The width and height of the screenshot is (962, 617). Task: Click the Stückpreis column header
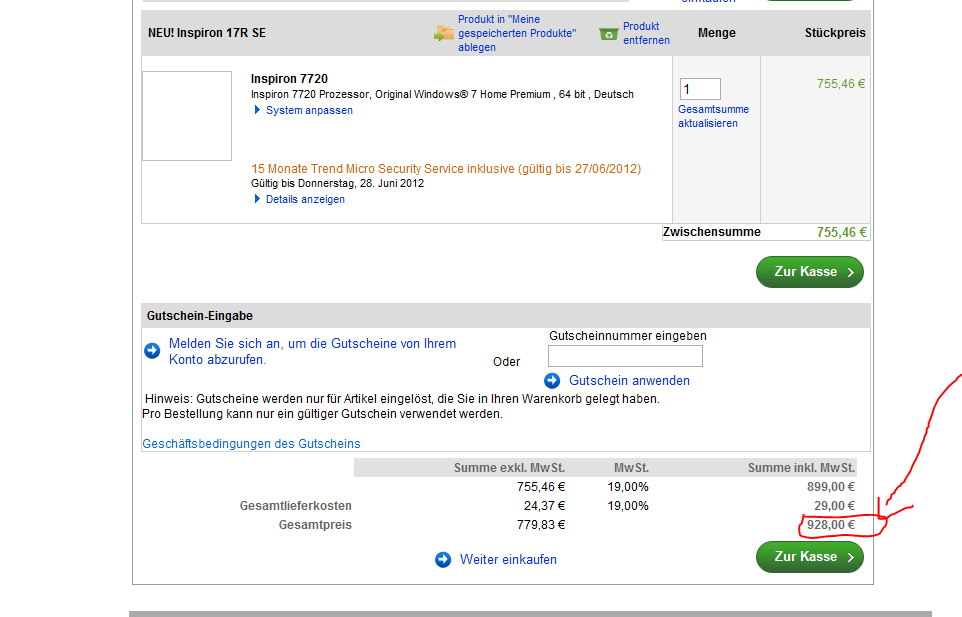pyautogui.click(x=835, y=33)
